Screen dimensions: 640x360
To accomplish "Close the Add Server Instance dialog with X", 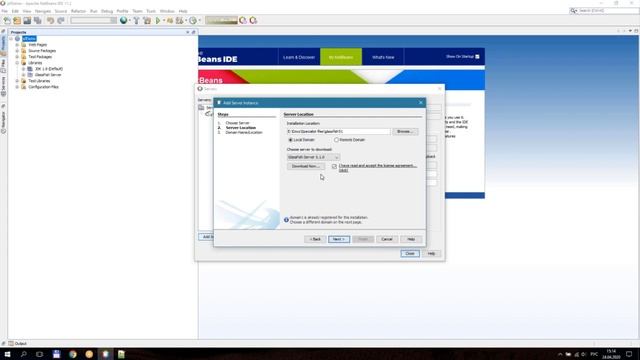I will coord(420,103).
